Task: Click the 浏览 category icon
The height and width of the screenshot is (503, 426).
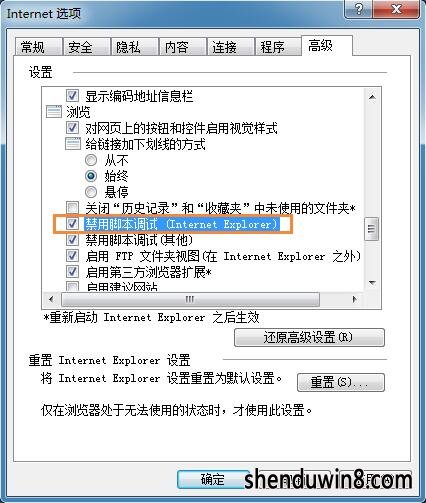Action: [54, 112]
